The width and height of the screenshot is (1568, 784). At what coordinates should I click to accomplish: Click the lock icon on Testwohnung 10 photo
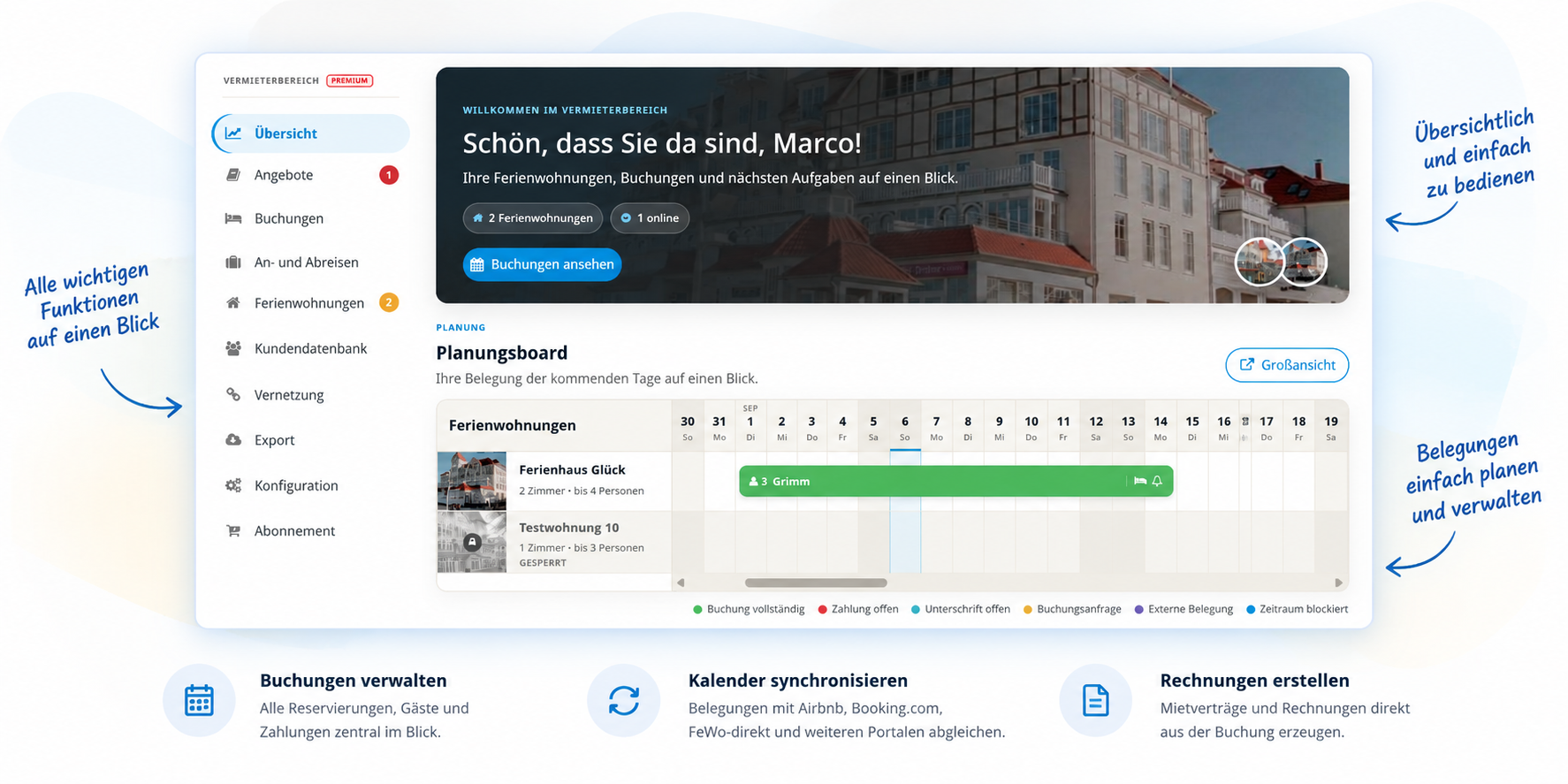tap(473, 542)
